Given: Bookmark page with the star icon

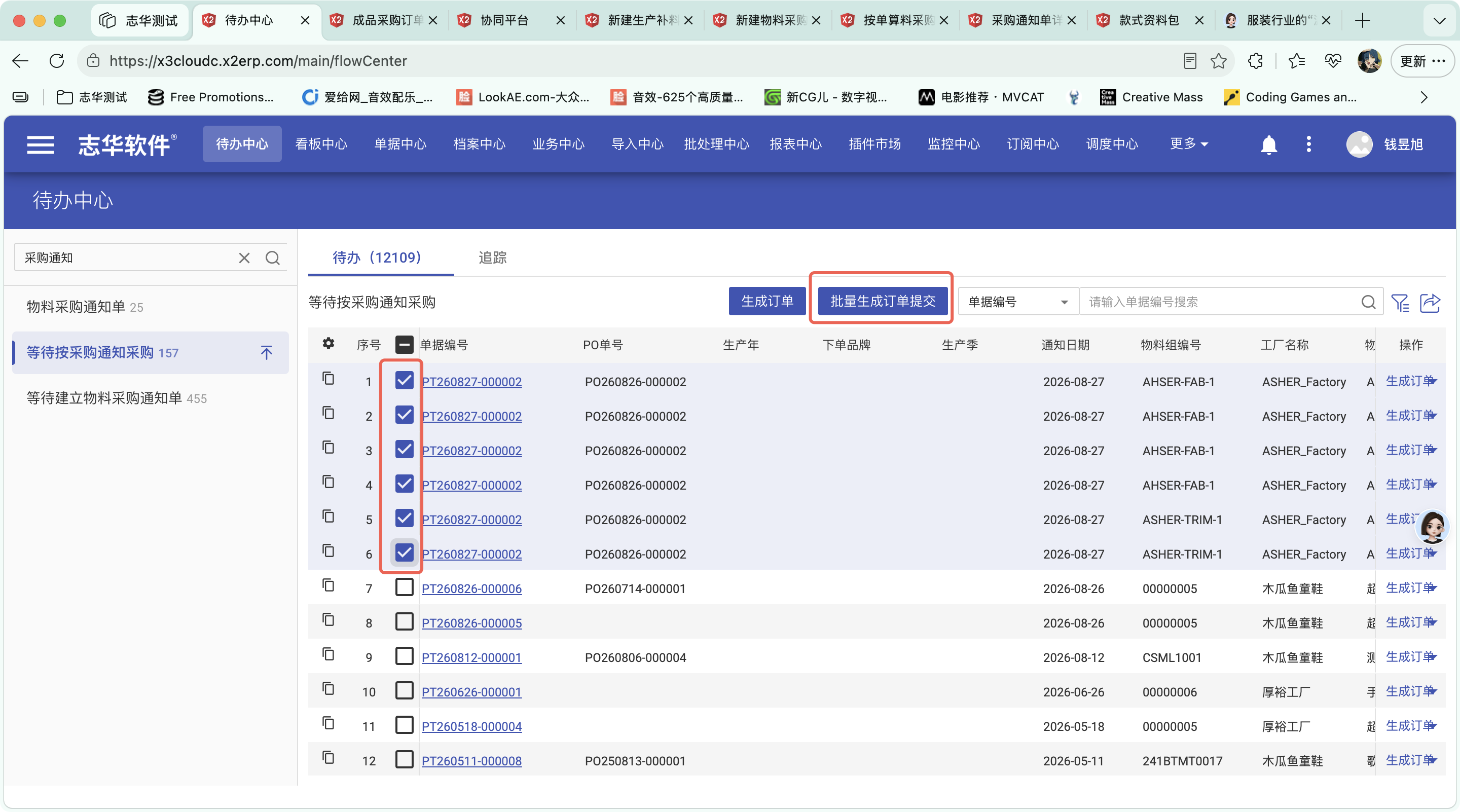Looking at the screenshot, I should point(1218,61).
